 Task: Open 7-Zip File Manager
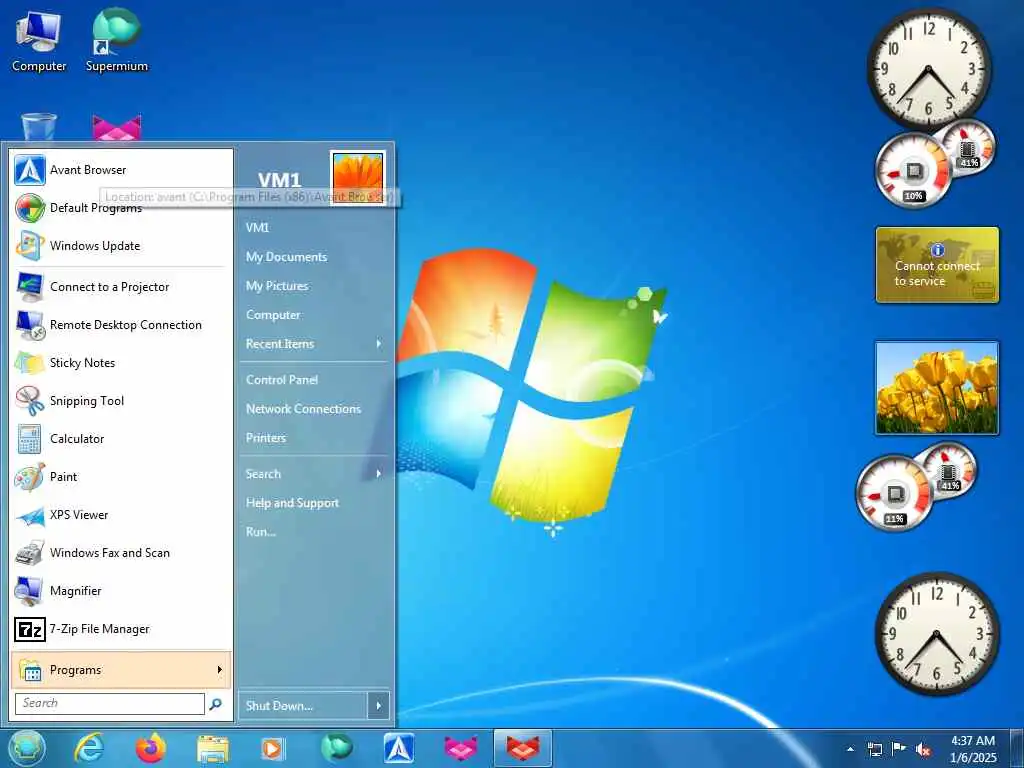tap(121, 629)
